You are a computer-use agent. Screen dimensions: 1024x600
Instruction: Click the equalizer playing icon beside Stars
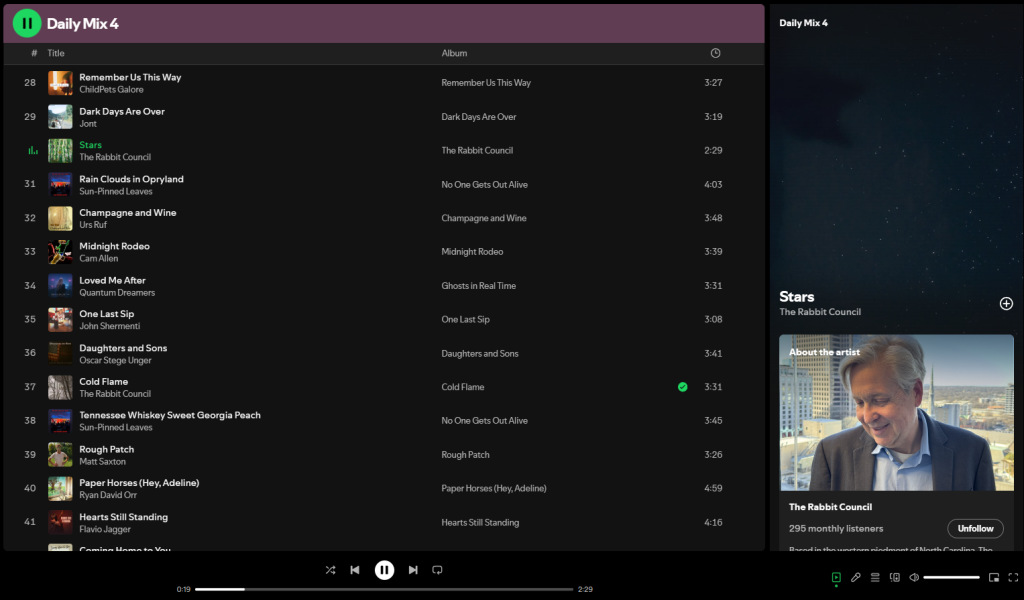click(x=33, y=151)
